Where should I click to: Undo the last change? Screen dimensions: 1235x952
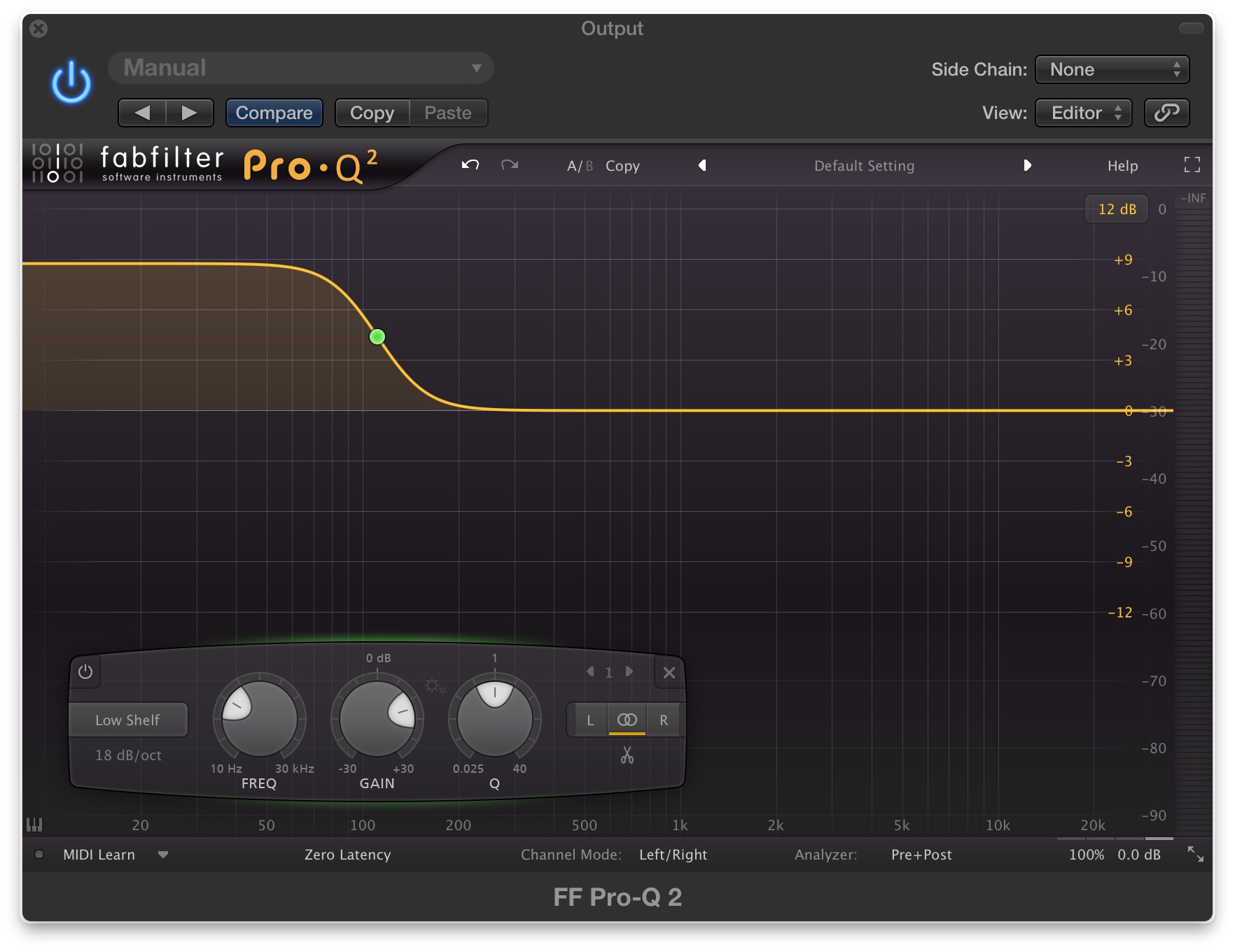[470, 165]
